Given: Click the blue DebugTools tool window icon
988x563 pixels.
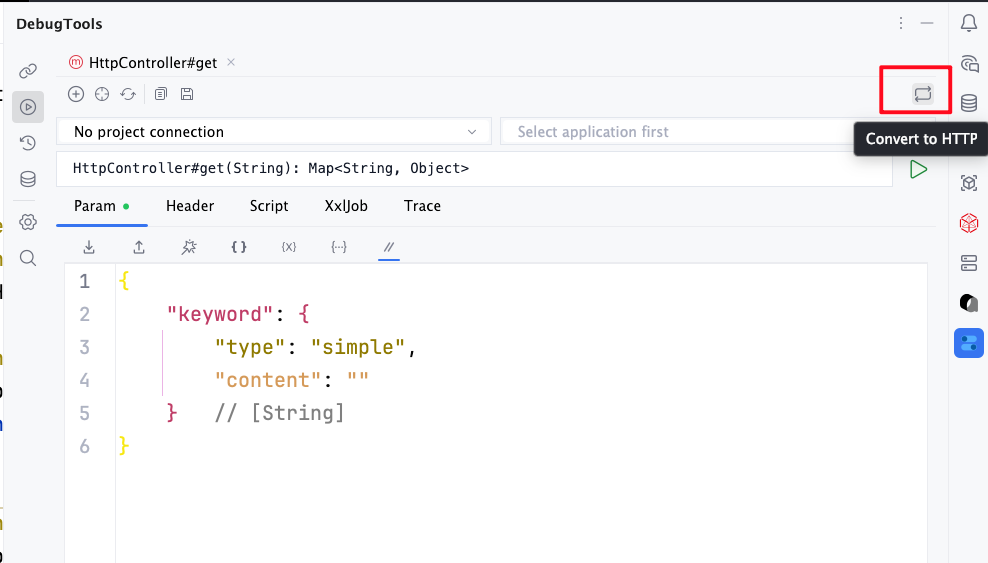Looking at the screenshot, I should [969, 343].
